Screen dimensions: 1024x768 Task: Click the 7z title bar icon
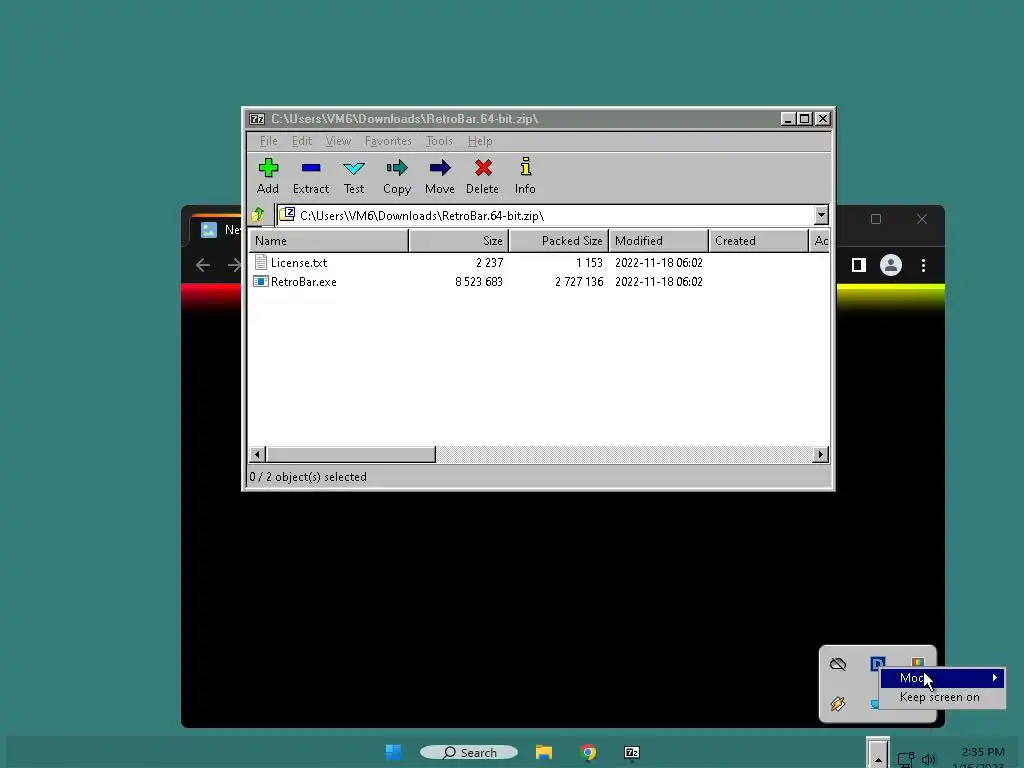(x=257, y=119)
